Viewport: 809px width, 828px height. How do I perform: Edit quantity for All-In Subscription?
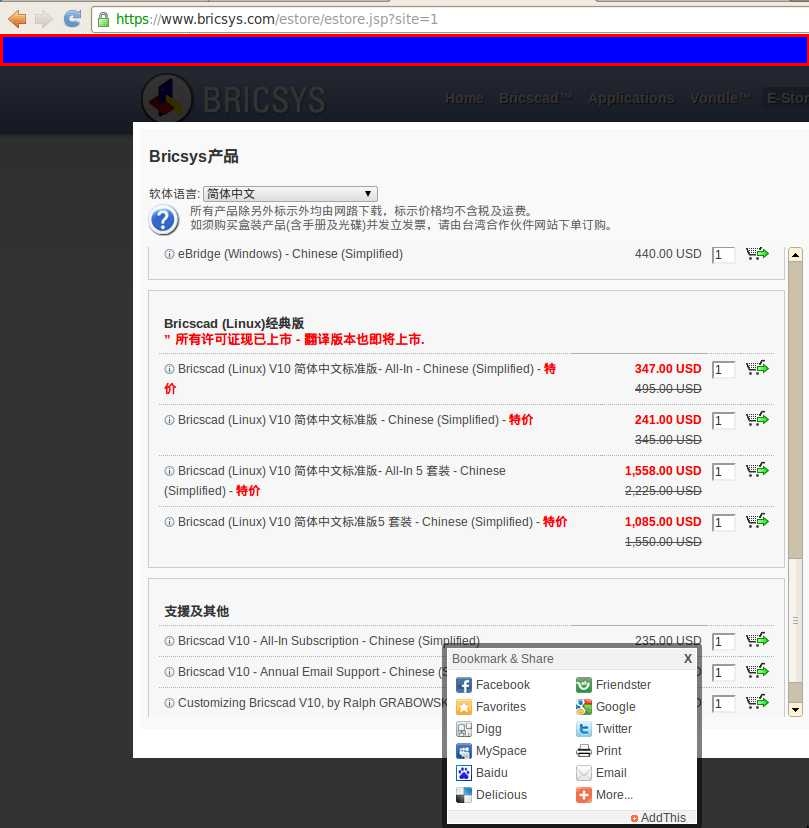(x=723, y=642)
